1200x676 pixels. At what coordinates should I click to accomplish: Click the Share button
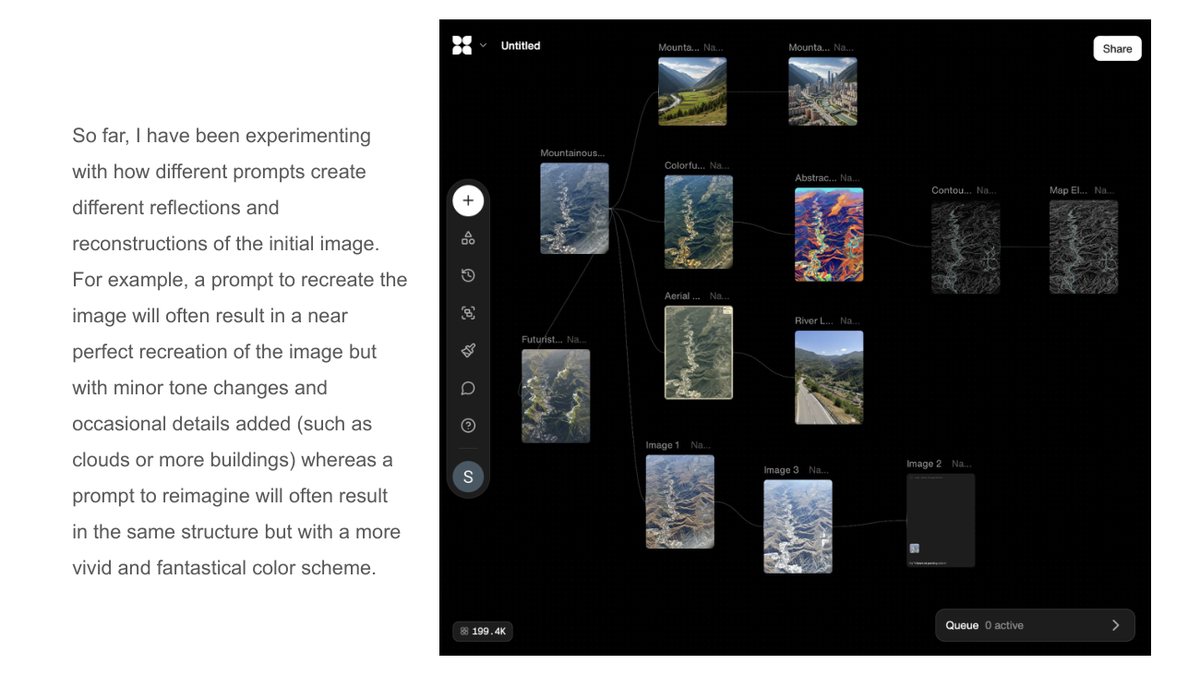tap(1117, 48)
